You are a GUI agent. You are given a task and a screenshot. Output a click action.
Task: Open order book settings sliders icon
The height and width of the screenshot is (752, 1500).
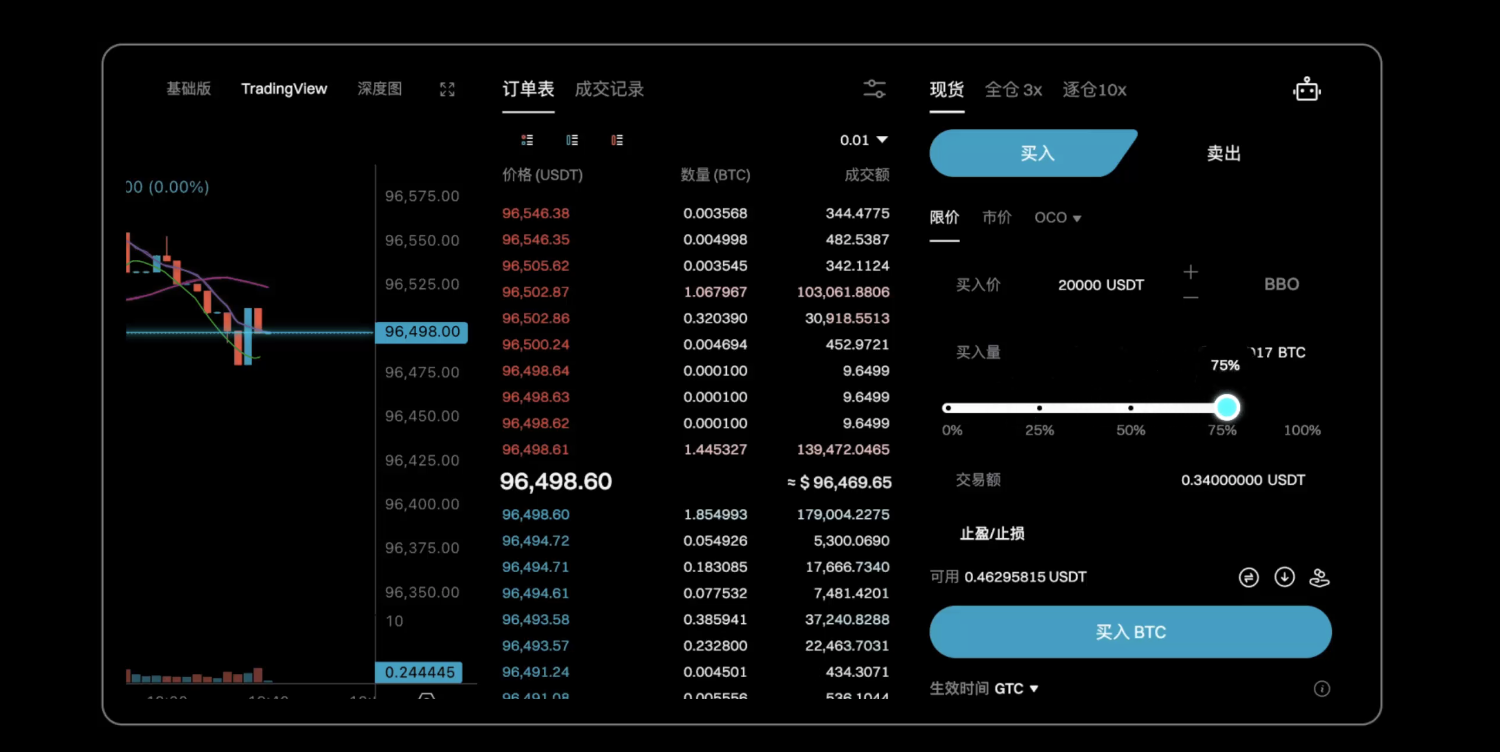click(875, 89)
